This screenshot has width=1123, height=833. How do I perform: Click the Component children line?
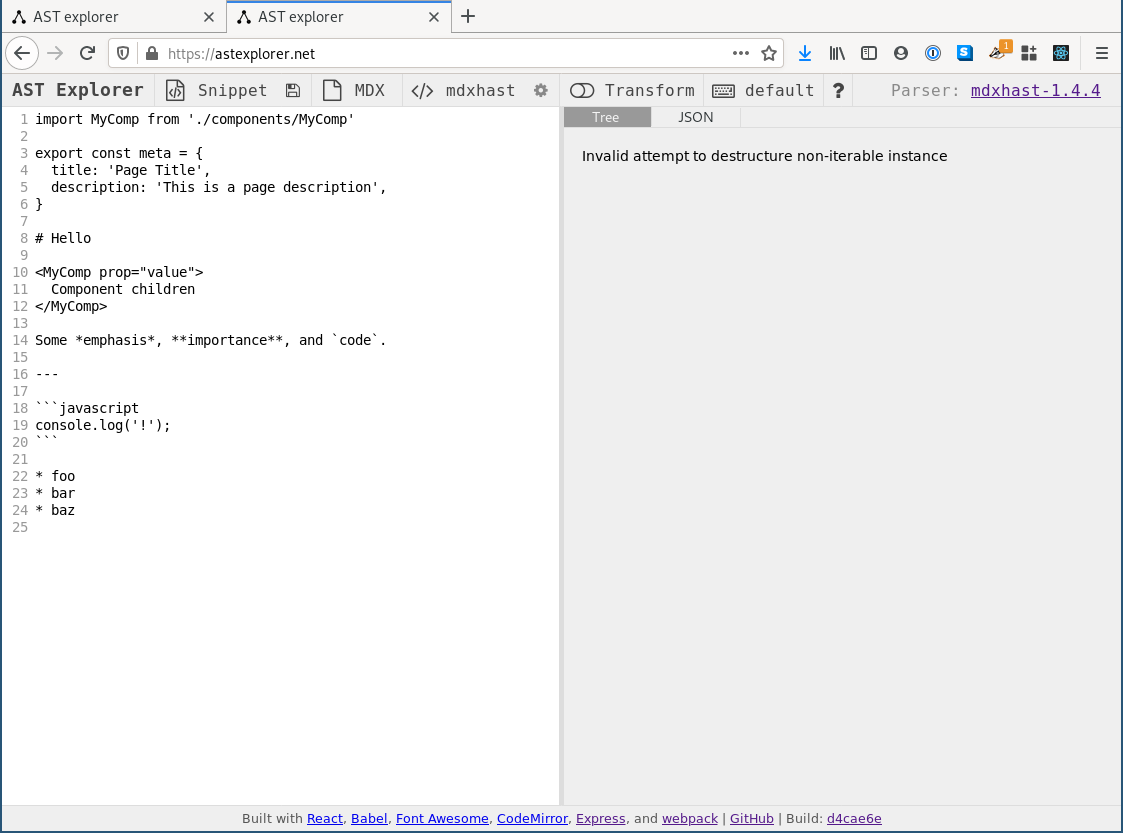[122, 289]
